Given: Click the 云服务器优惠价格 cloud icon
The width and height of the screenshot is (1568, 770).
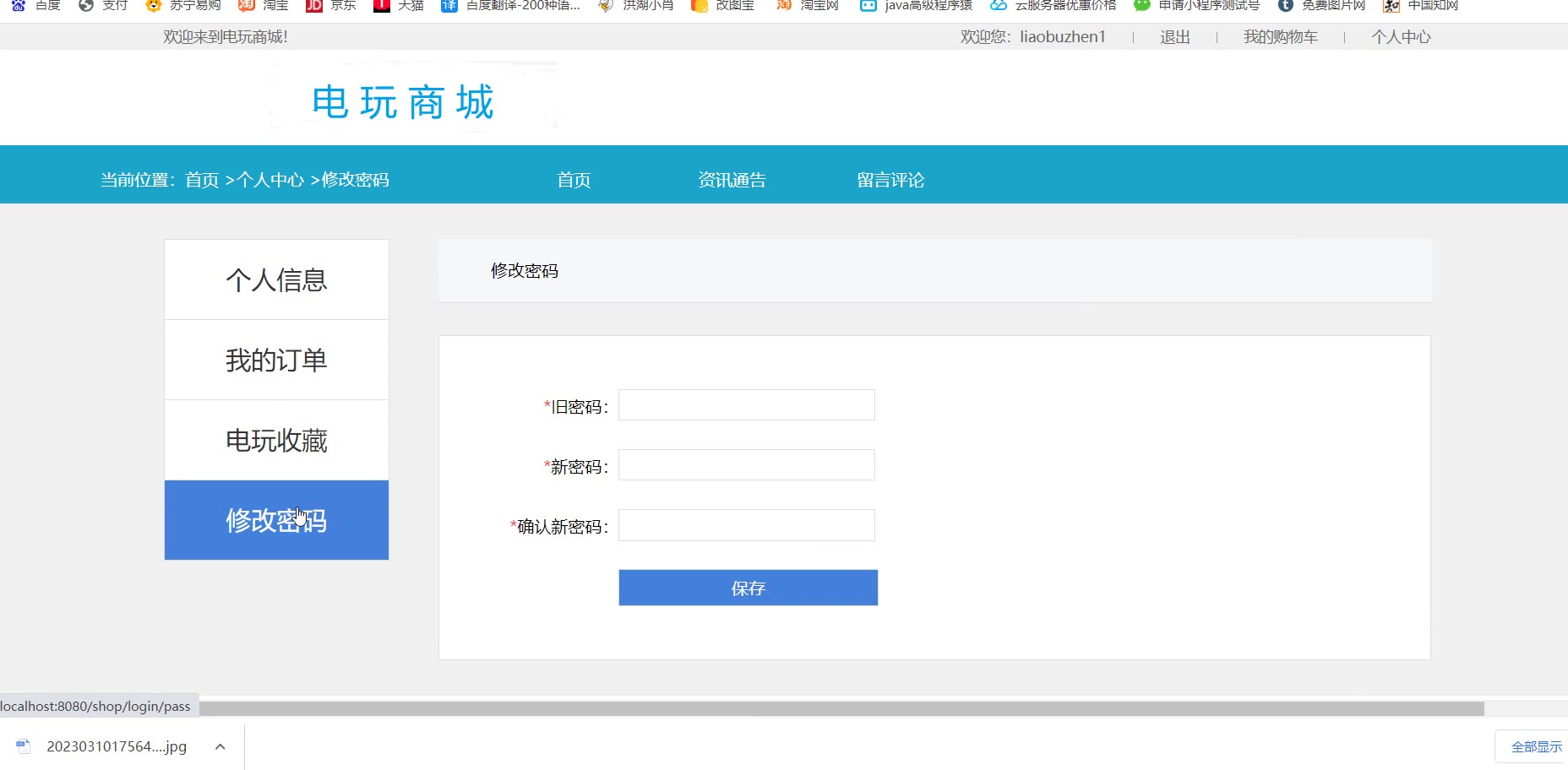Looking at the screenshot, I should click(999, 5).
